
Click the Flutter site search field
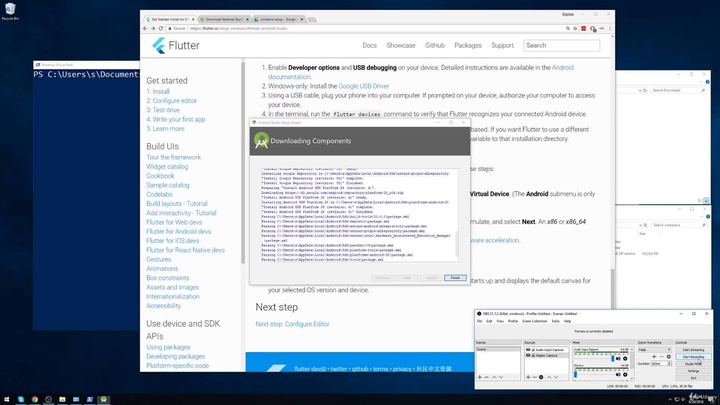562,45
